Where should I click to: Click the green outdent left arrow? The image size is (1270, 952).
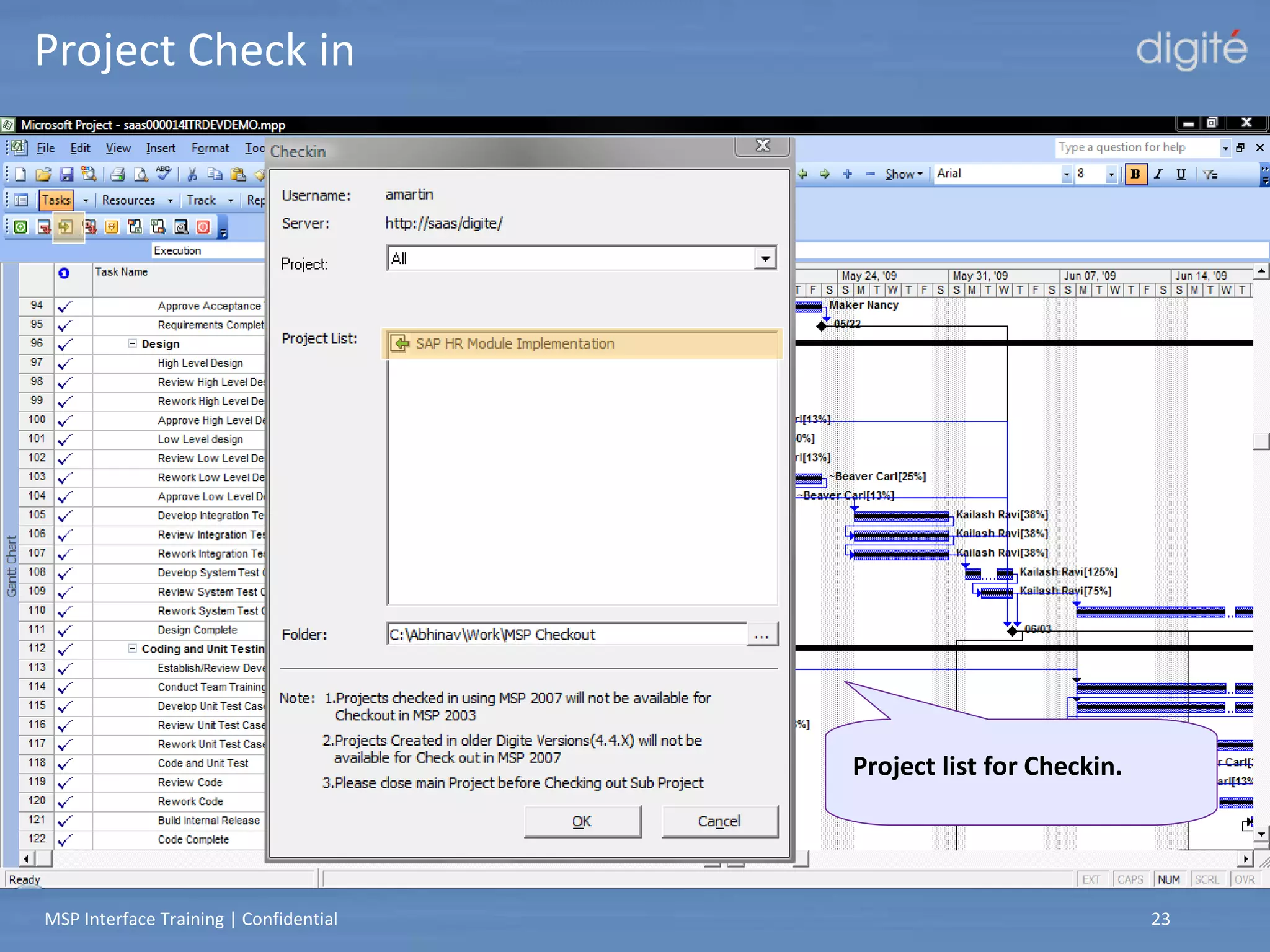(803, 174)
